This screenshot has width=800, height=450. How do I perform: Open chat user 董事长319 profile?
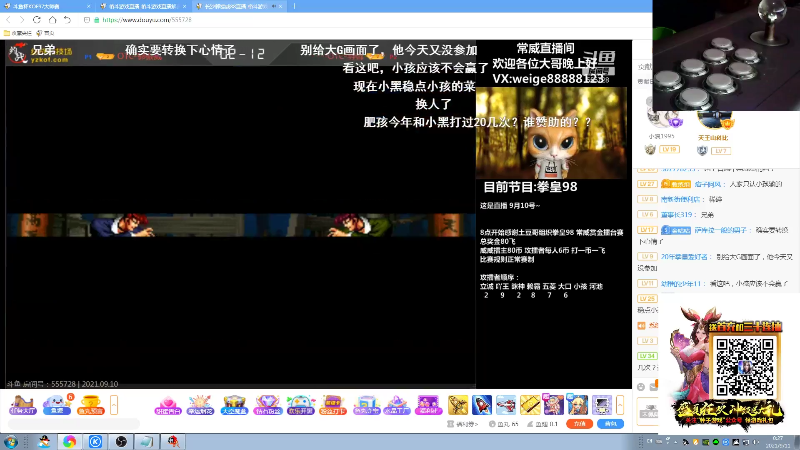pos(677,215)
